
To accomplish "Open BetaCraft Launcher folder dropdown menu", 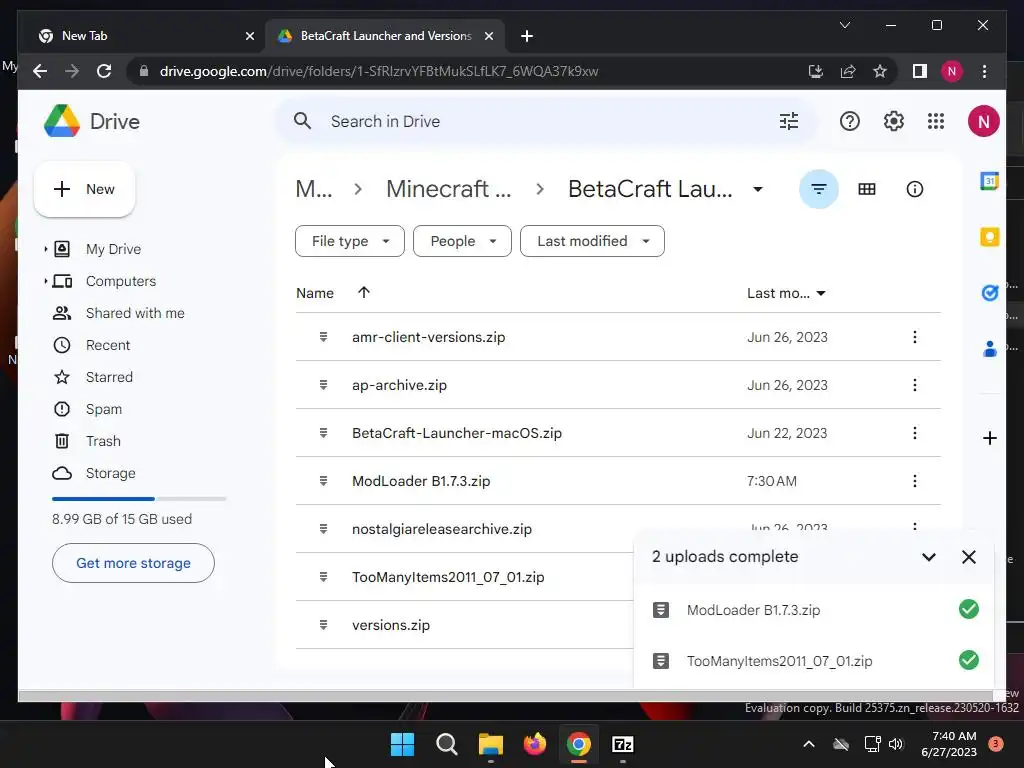I will (758, 189).
